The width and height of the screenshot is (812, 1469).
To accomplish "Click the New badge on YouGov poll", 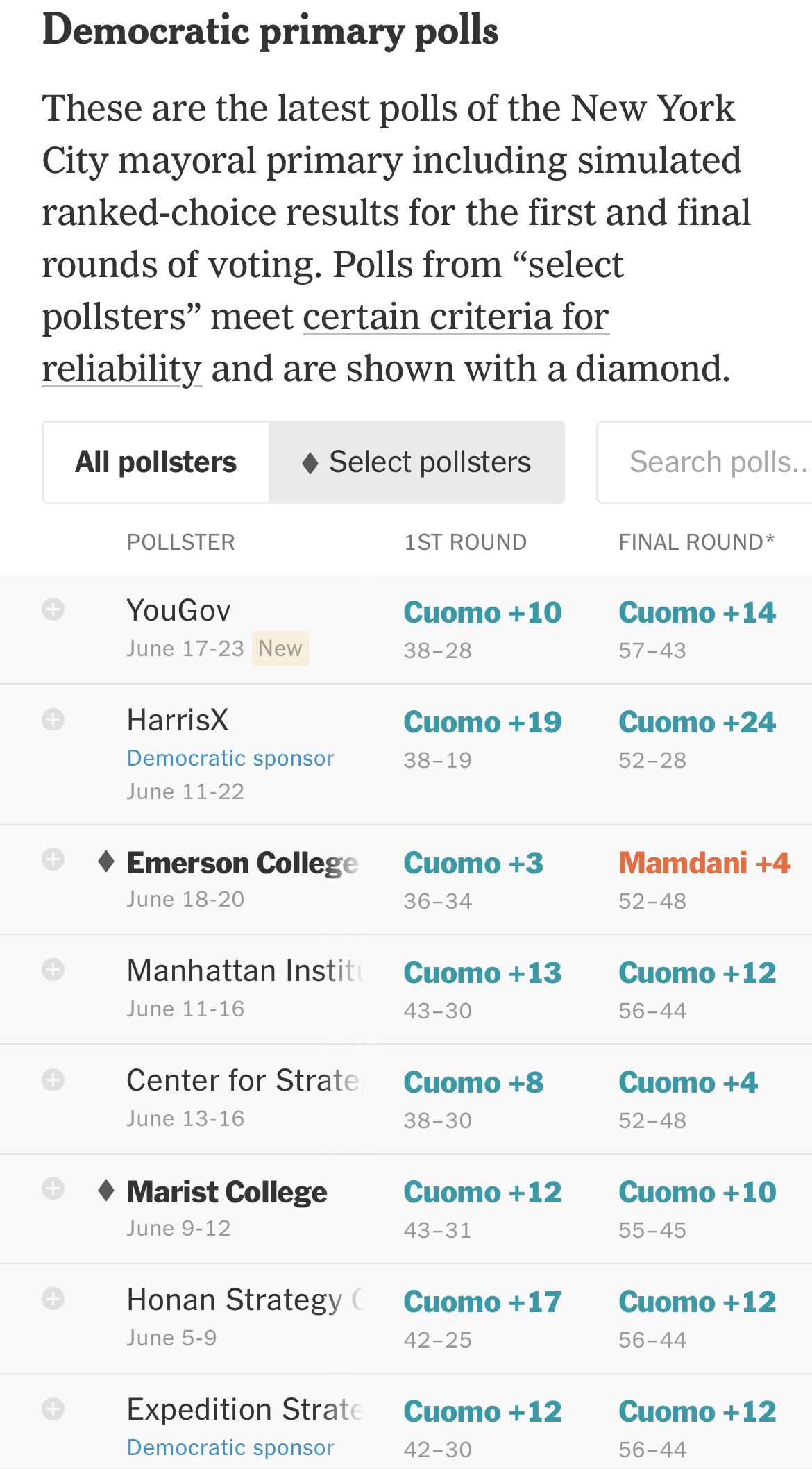I will (280, 648).
